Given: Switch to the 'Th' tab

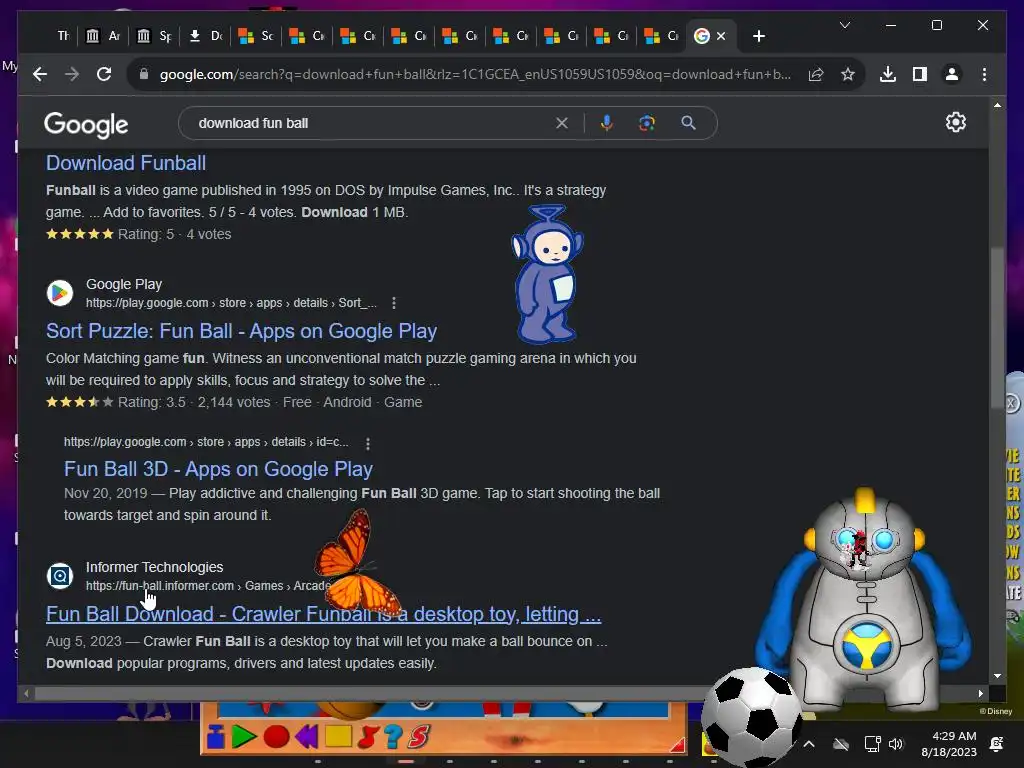Looking at the screenshot, I should [x=63, y=36].
